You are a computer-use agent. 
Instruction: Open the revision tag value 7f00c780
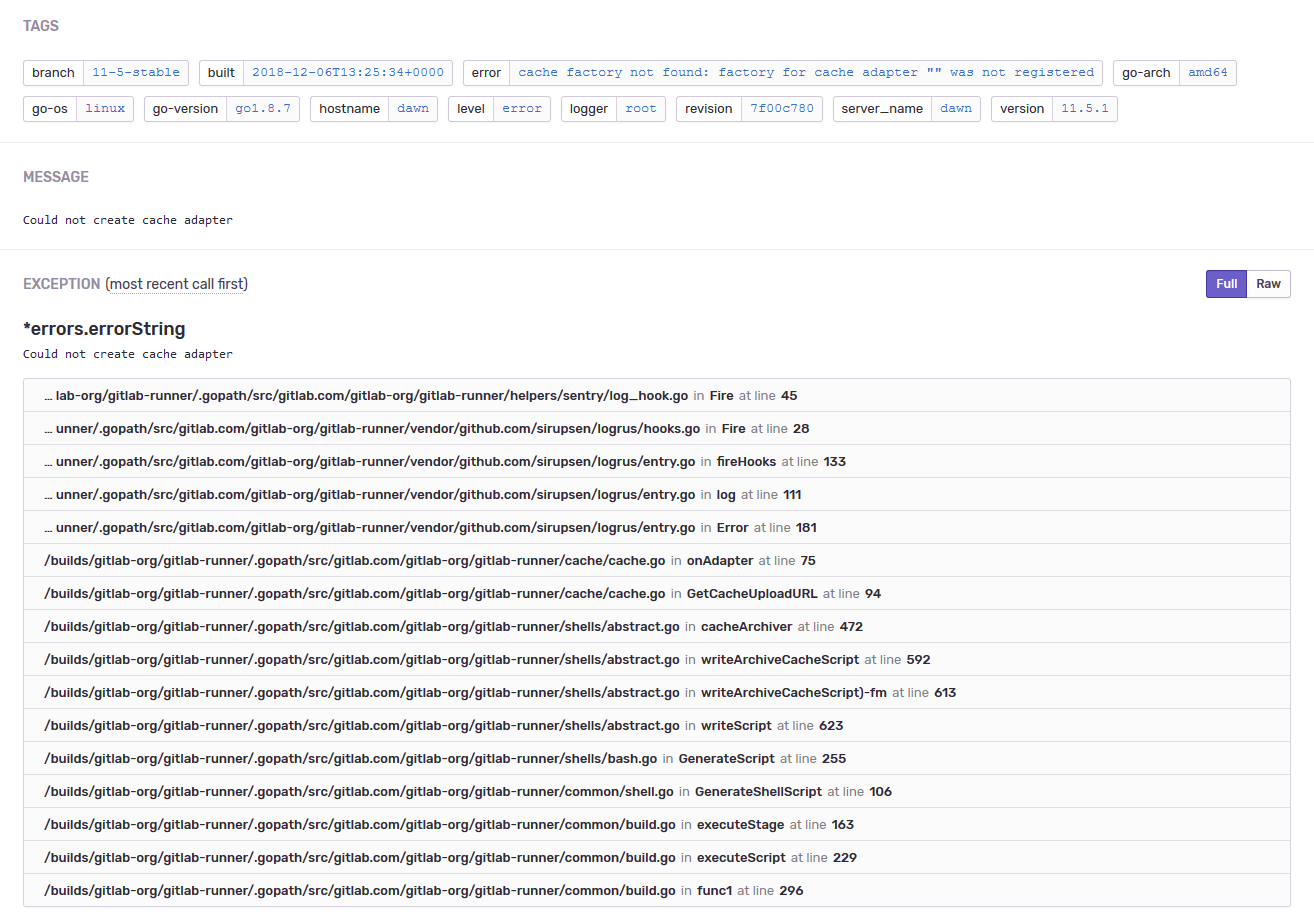pyautogui.click(x=782, y=109)
